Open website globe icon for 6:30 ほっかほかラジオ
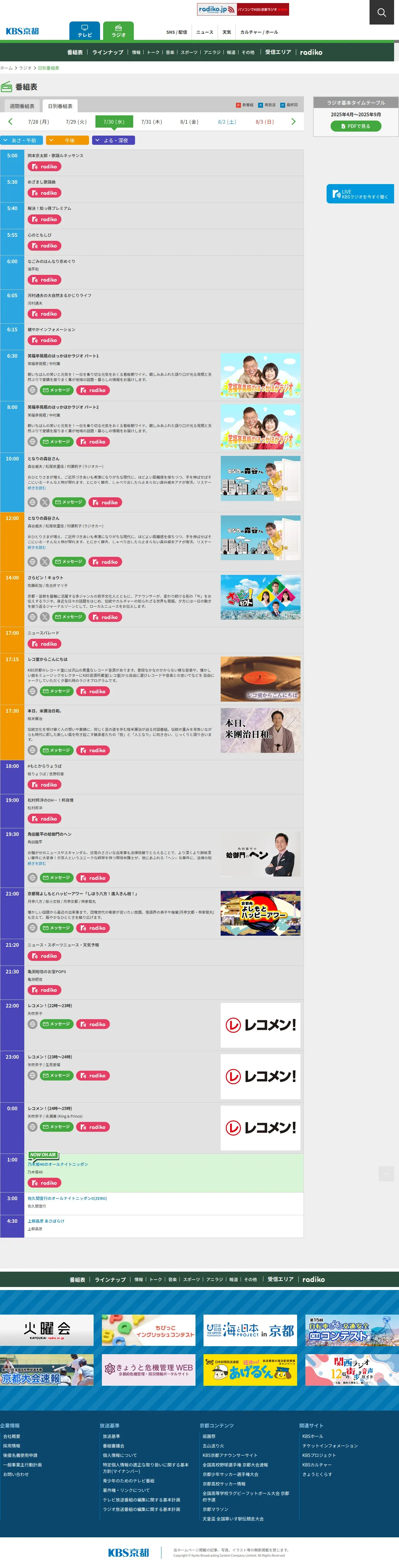This screenshot has width=399, height=1568. pos(33,390)
